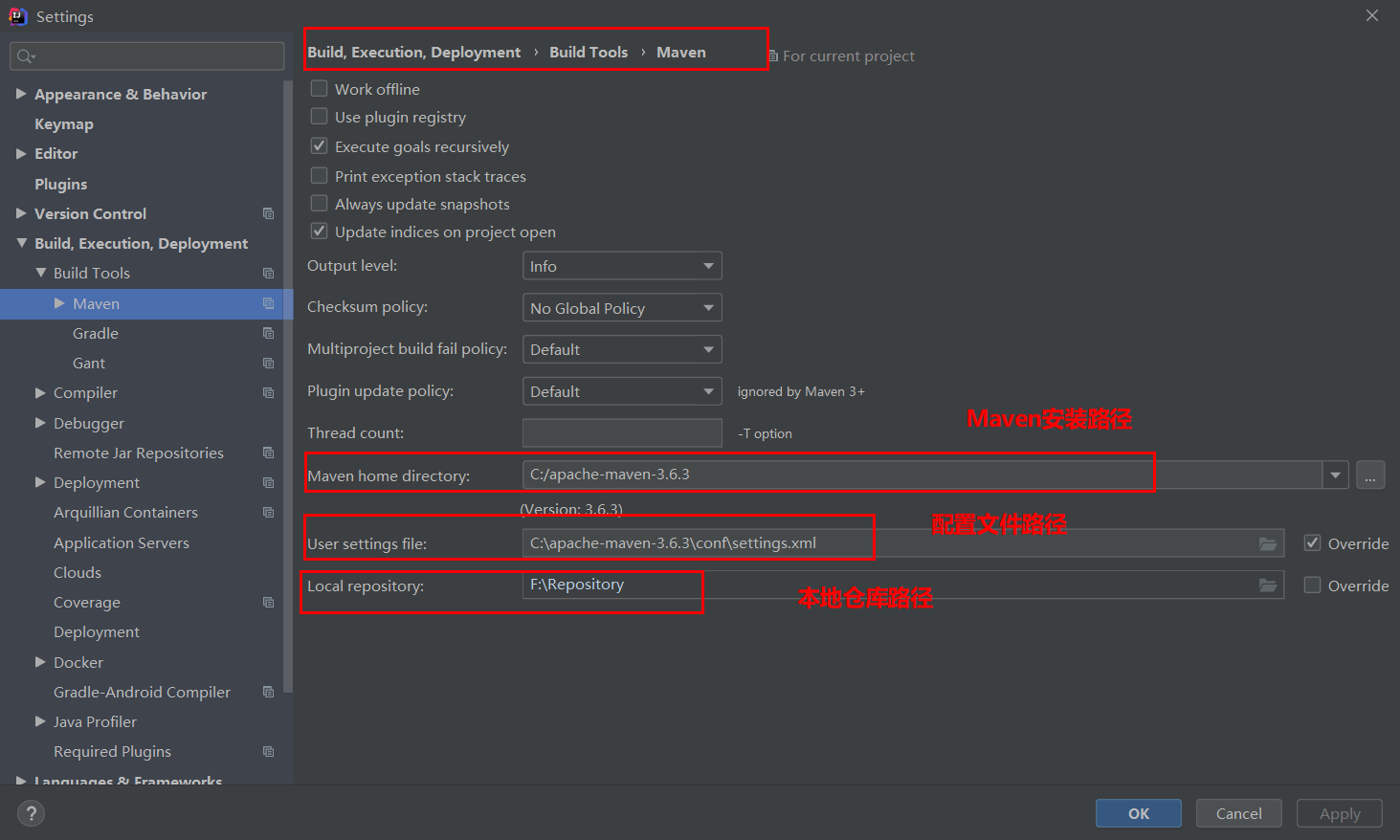Collapse Build, Execution, Deployment node

[21, 243]
